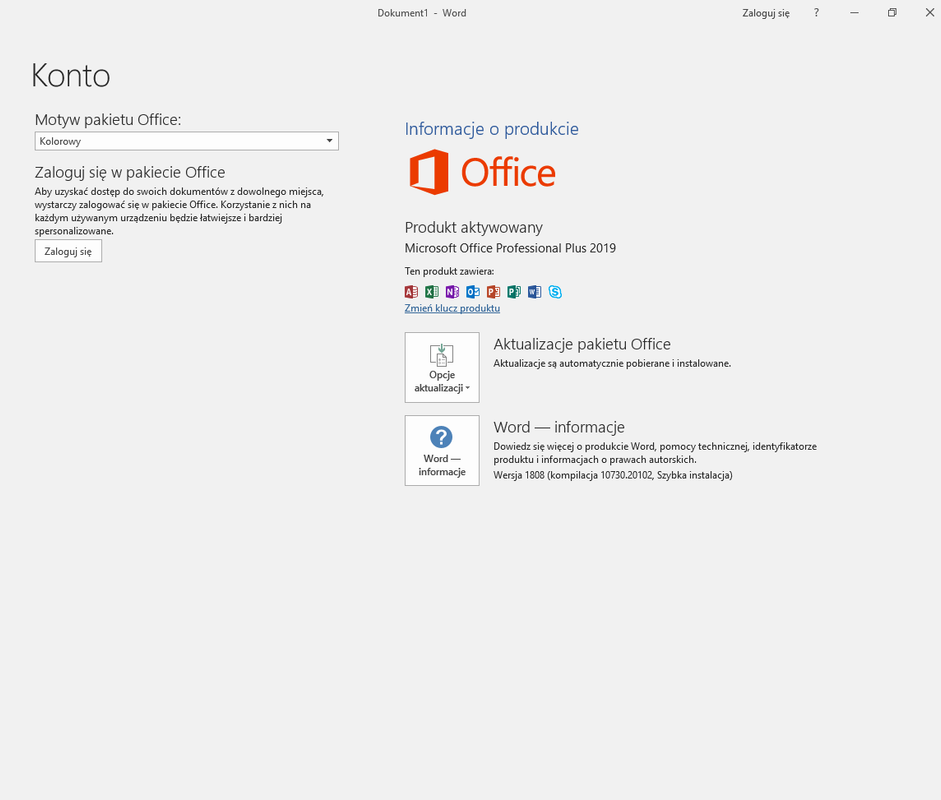Click the Ten produkt zawiera label
Screen dimensions: 941x800
coord(449,271)
